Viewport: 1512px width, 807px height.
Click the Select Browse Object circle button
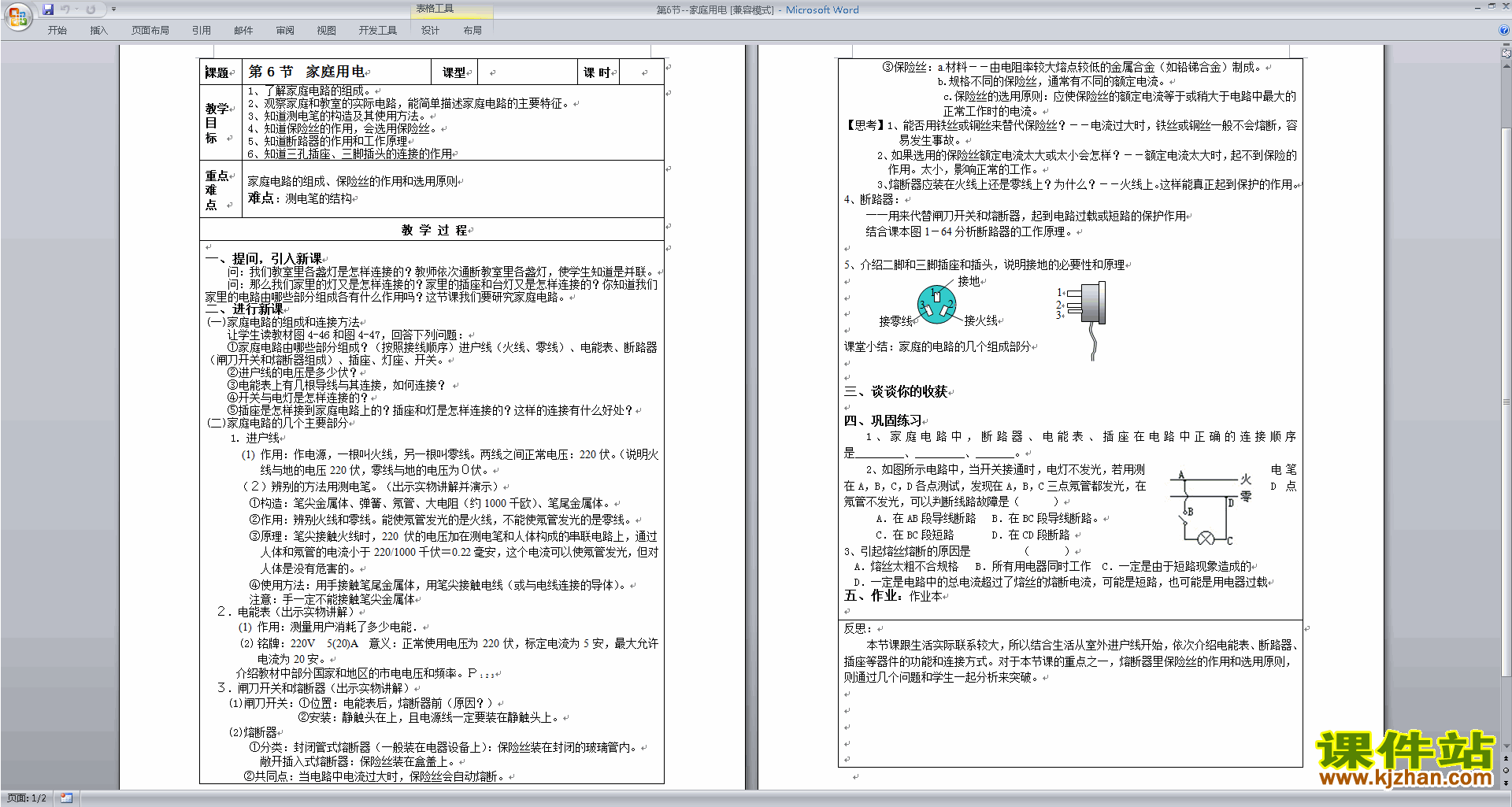point(1506,770)
